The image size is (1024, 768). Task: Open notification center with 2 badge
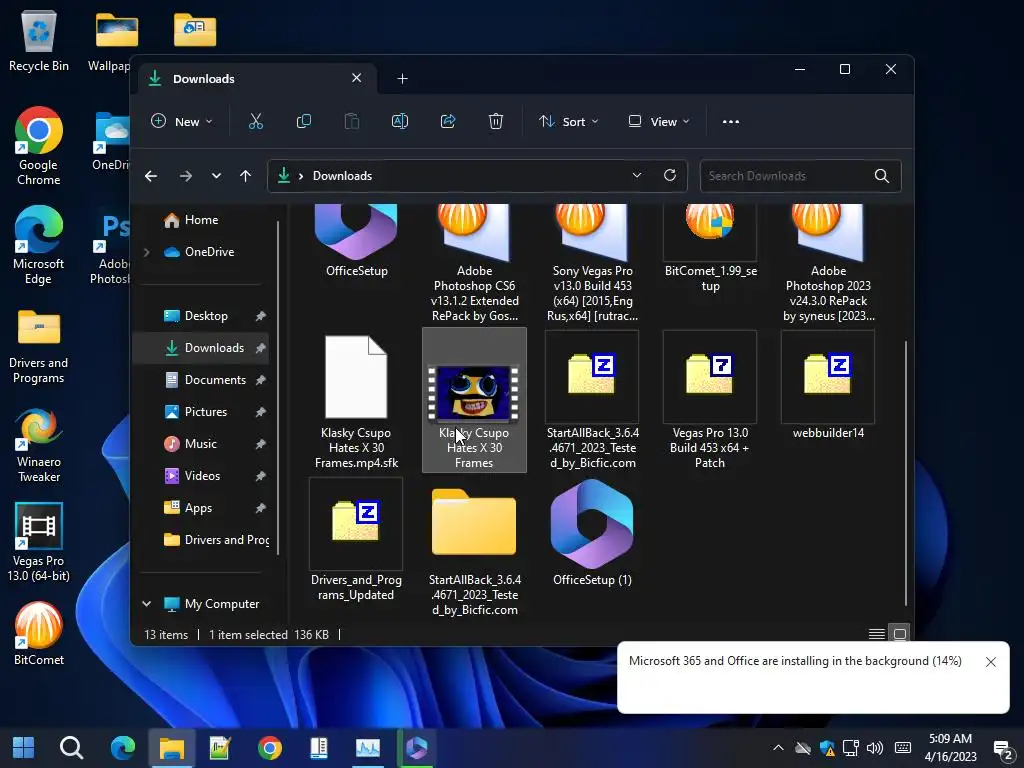click(1002, 749)
